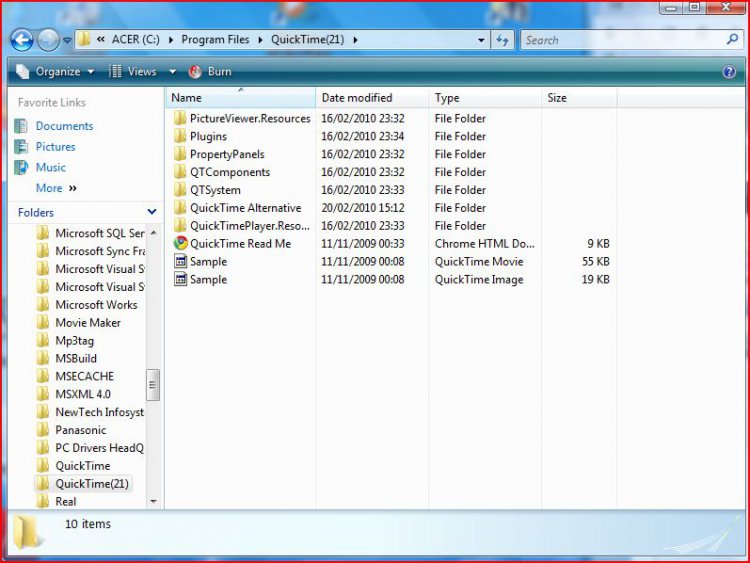Click the double chevron before ACER (C:)
Viewport: 750px width, 563px height.
100,40
